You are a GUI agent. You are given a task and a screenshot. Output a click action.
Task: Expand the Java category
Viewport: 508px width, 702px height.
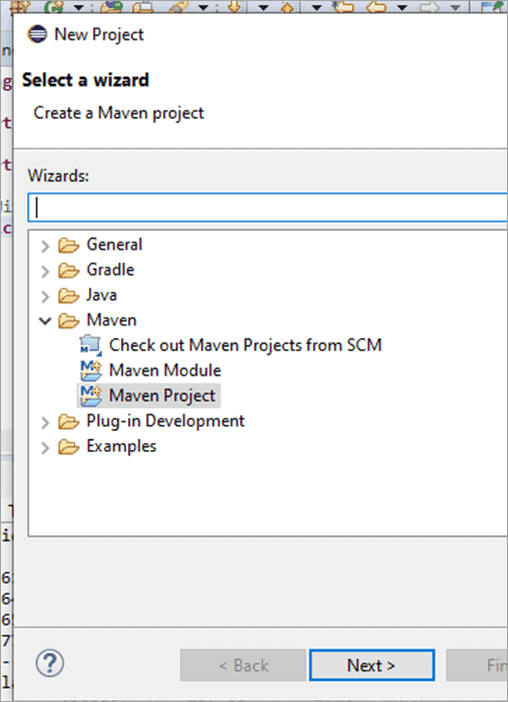45,296
